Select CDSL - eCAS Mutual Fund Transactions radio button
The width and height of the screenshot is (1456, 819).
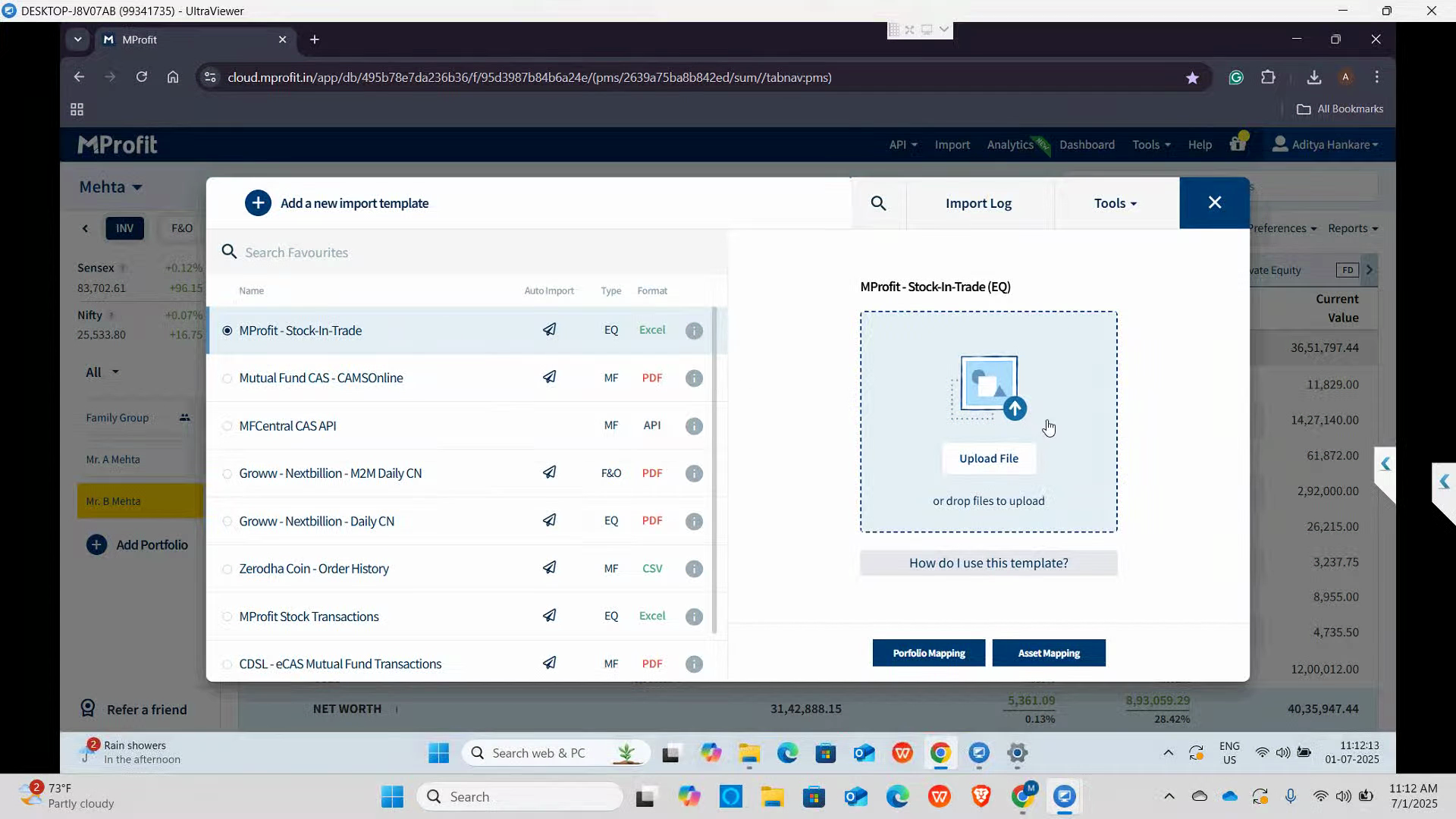[x=227, y=664]
